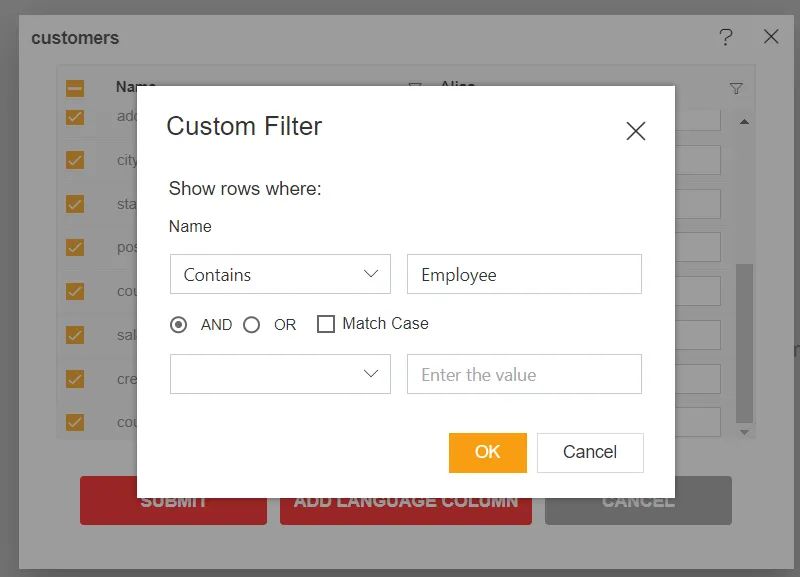Viewport: 800px width, 577px height.
Task: Select the AND radio button
Action: (179, 324)
